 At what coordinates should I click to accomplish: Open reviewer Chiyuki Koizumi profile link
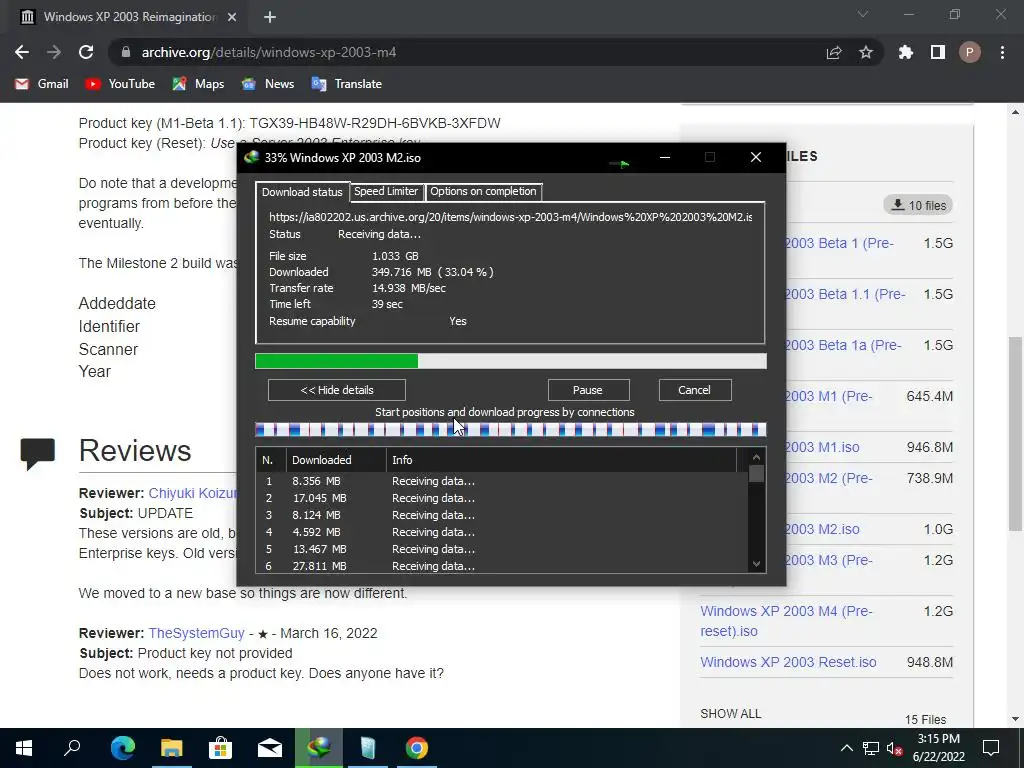coord(193,494)
